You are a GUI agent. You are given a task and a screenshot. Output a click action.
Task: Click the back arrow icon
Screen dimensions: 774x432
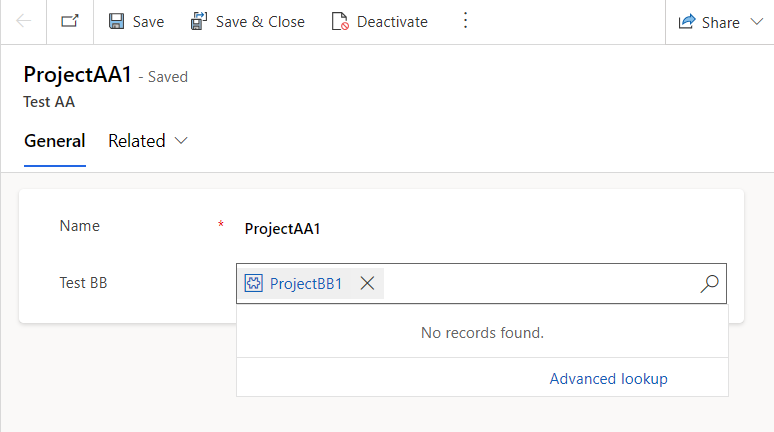tap(24, 21)
